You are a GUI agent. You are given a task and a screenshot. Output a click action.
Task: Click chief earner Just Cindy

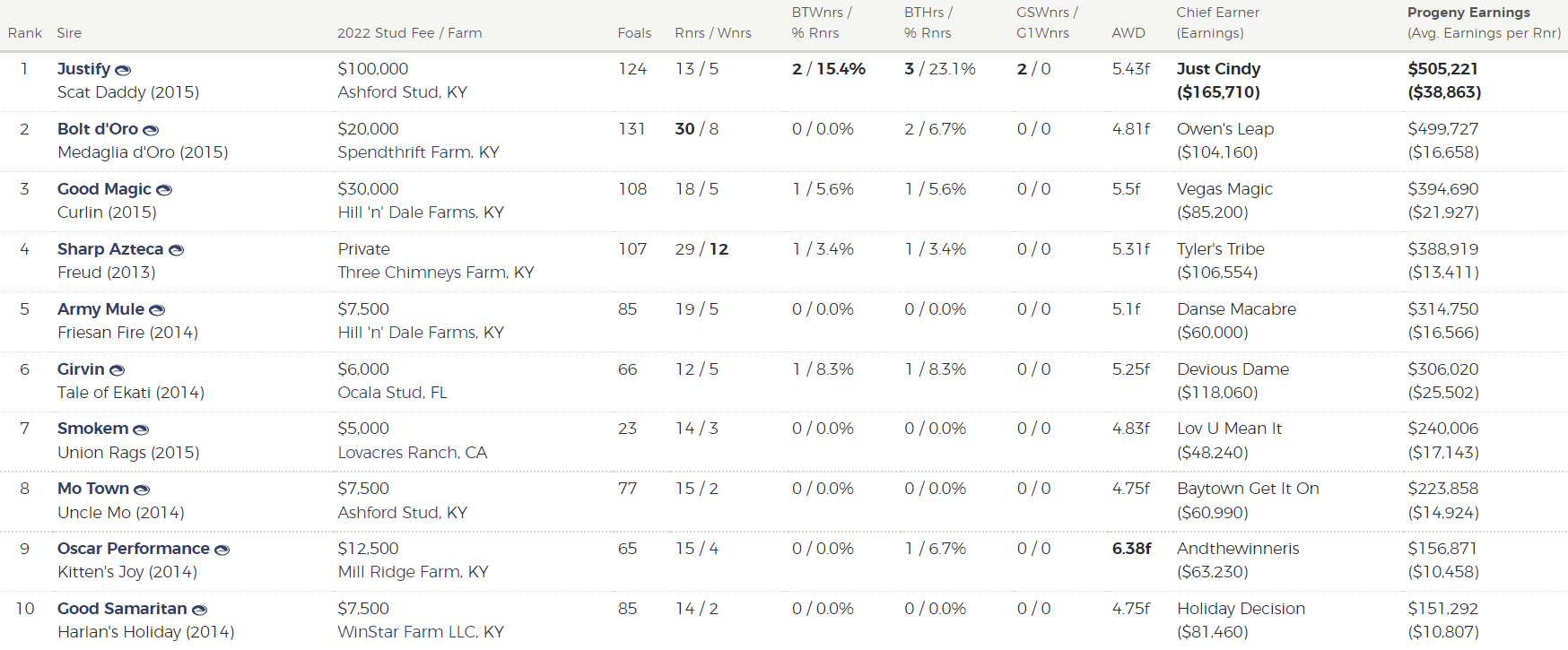1218,69
